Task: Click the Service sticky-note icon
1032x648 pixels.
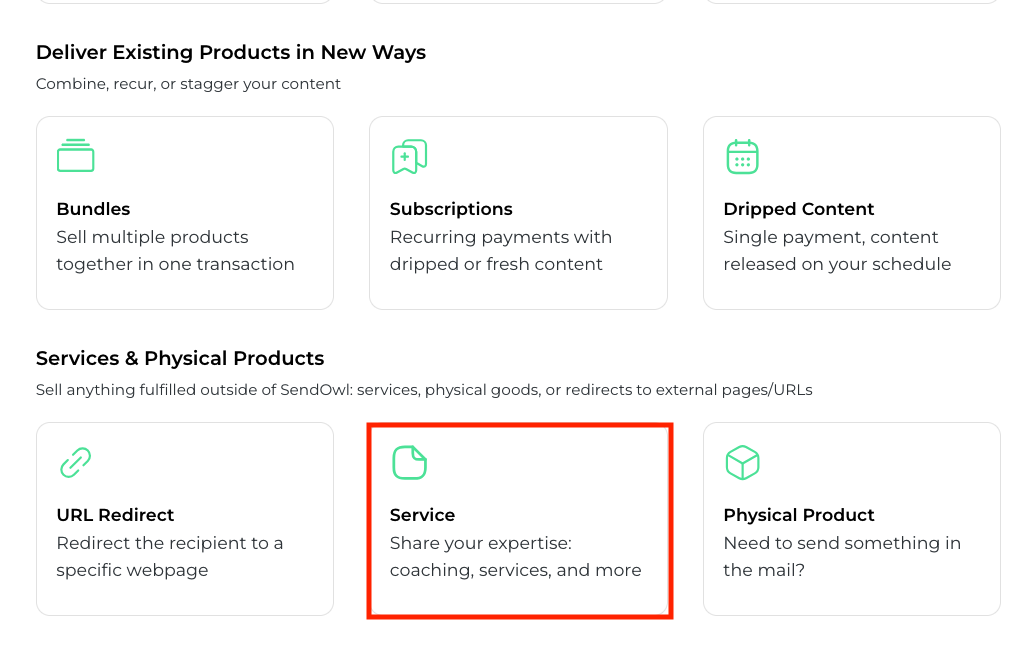Action: pyautogui.click(x=409, y=462)
